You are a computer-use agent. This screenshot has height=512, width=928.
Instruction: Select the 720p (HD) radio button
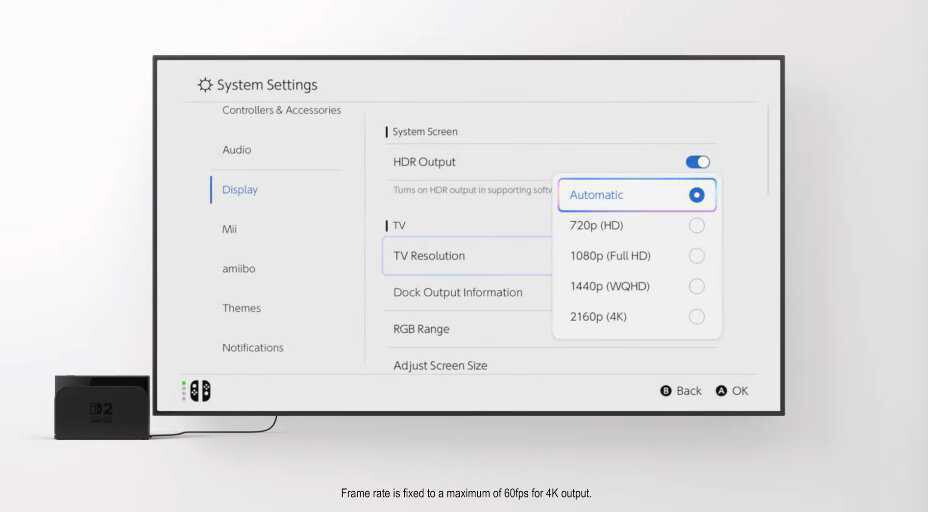point(696,226)
